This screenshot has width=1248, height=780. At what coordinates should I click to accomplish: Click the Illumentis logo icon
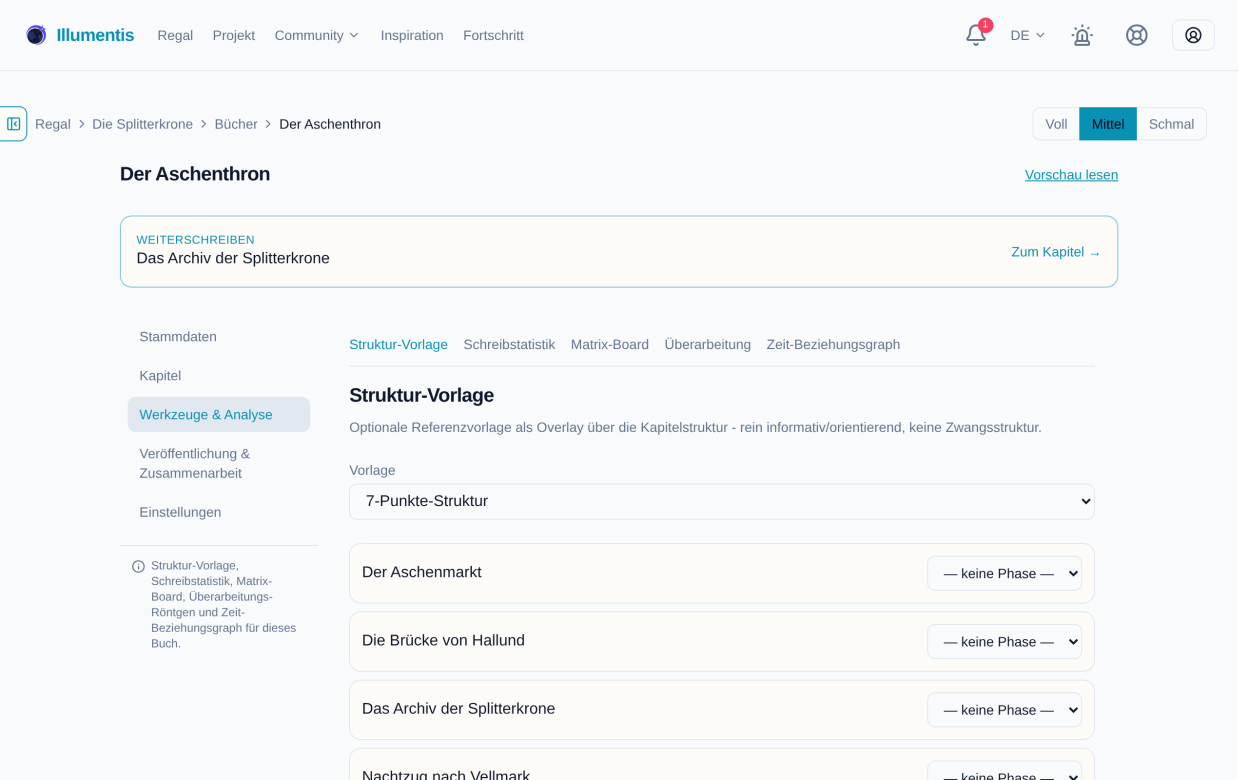[x=36, y=35]
